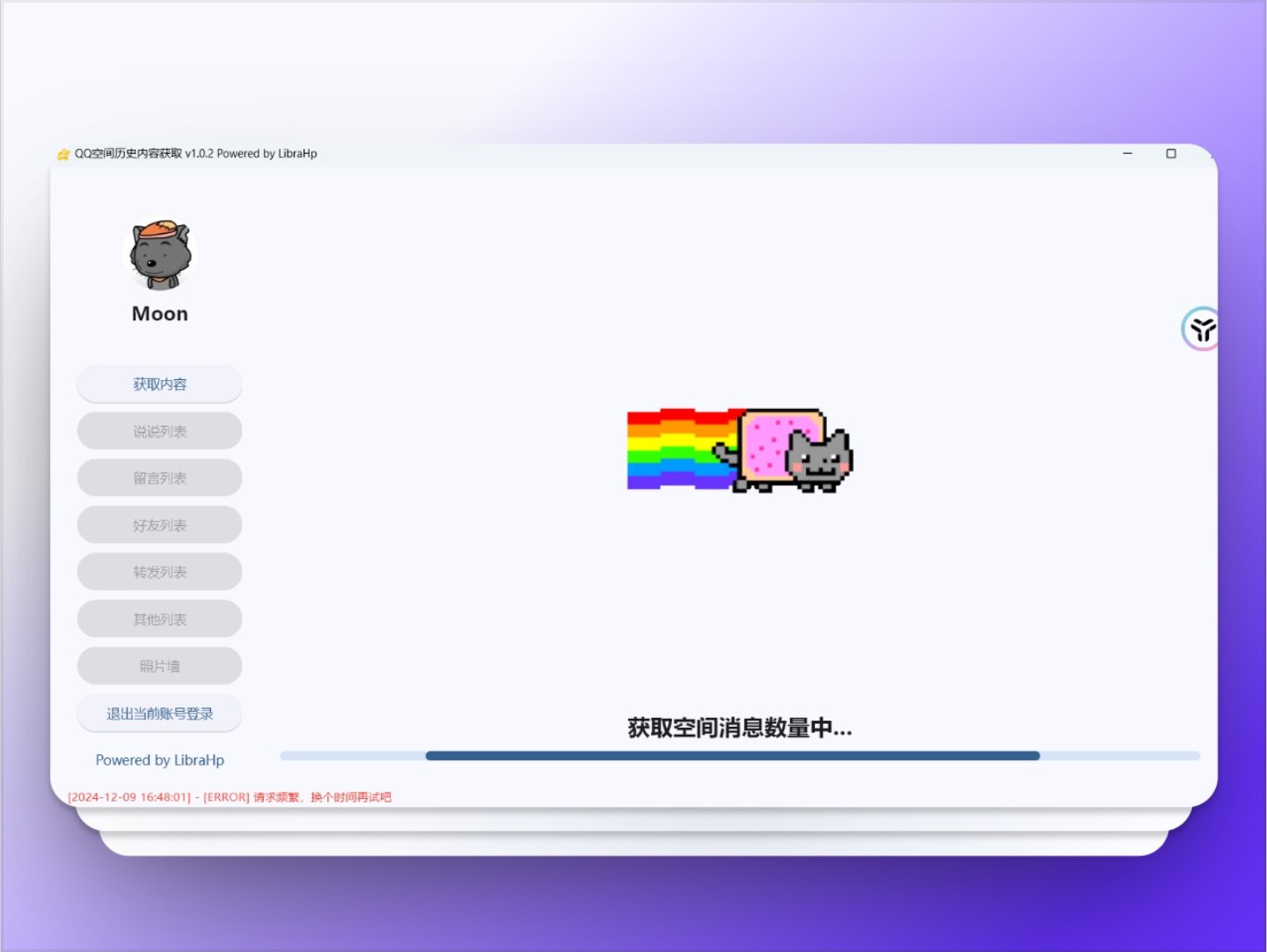Viewport: 1267px width, 952px height.
Task: Click the window title QQ空间历史内容获取 v1.0.2
Action: point(144,153)
